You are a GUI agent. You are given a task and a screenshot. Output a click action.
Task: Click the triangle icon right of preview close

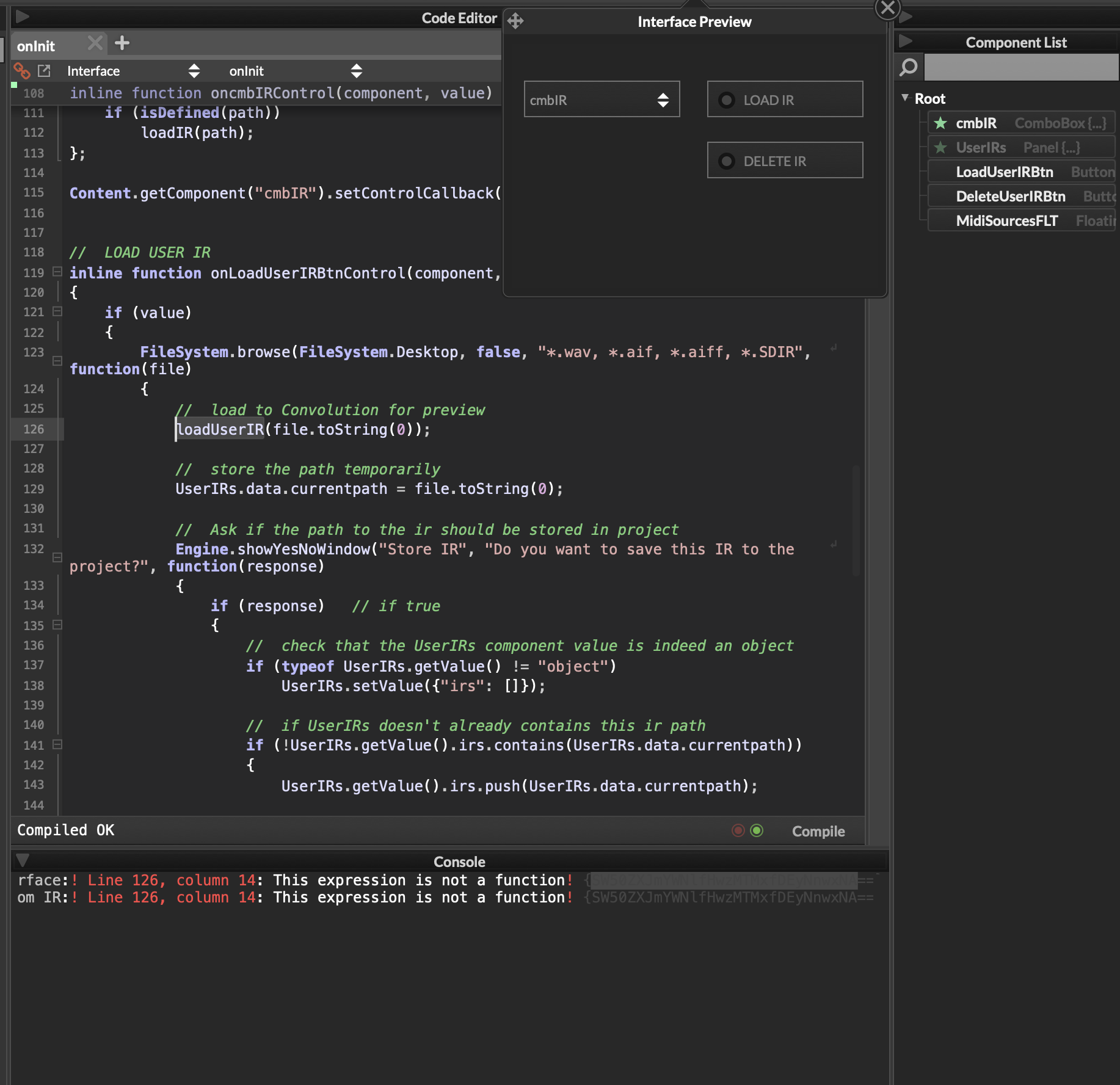coord(906,16)
